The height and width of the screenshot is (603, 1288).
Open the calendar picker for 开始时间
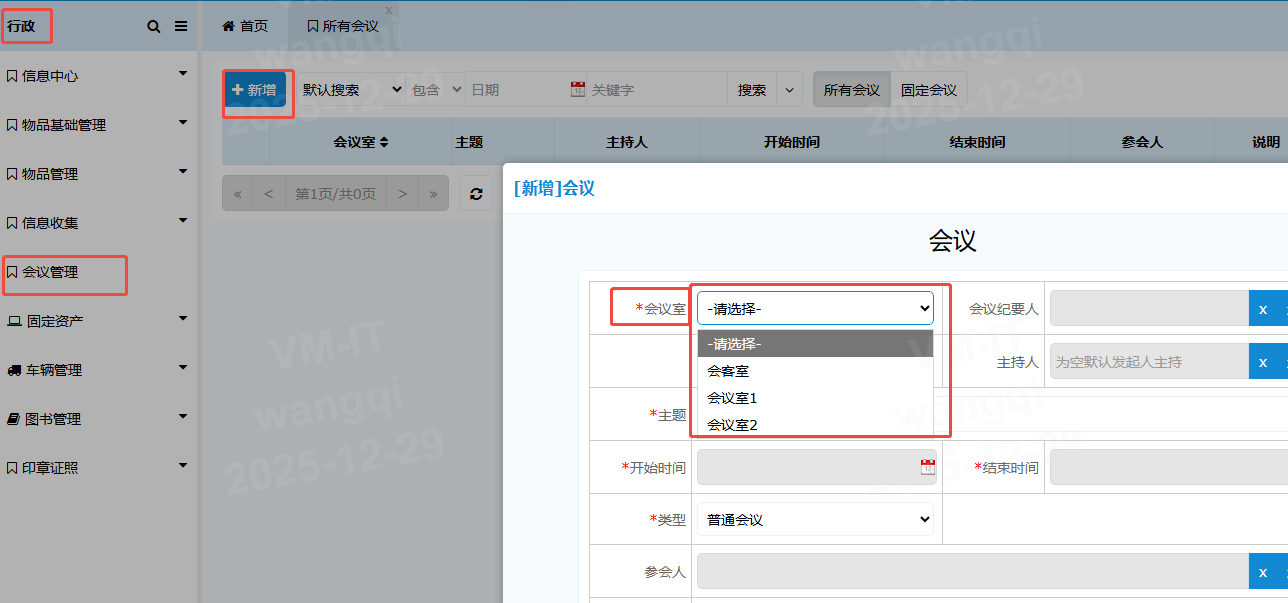tap(927, 467)
